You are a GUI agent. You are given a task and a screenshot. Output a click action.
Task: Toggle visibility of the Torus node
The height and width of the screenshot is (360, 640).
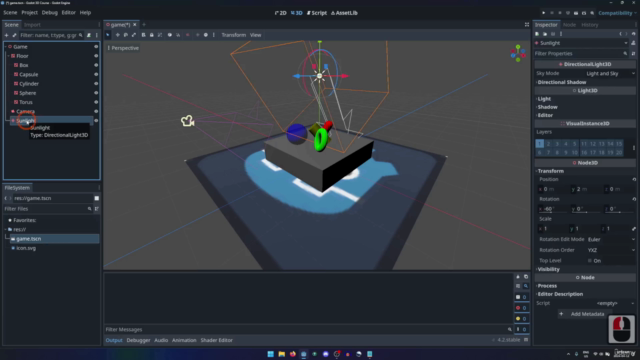[x=96, y=102]
